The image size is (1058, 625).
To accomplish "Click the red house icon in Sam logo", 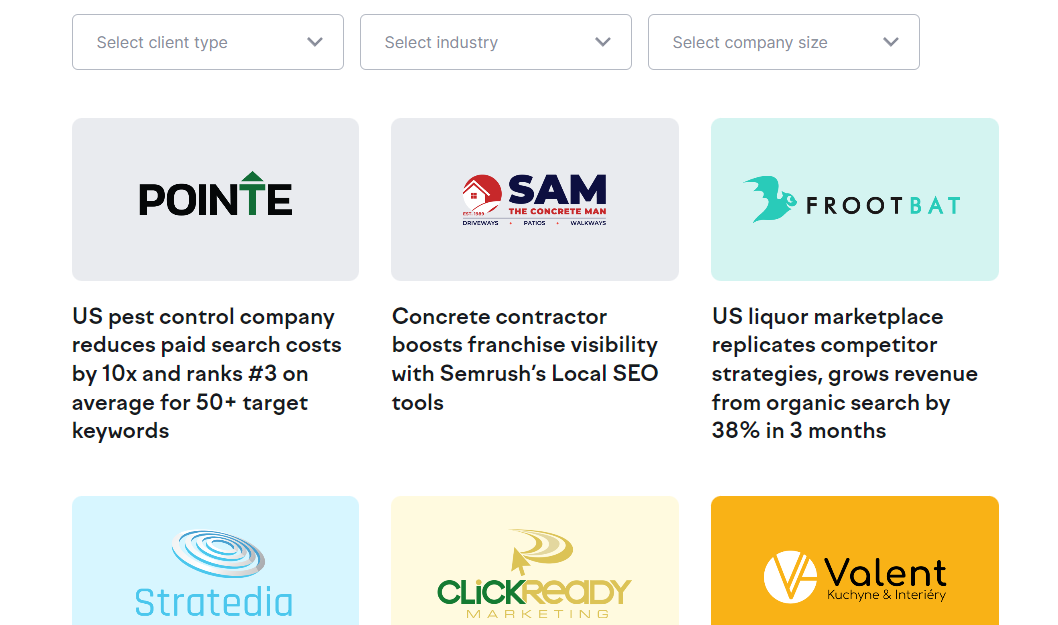I will click(482, 195).
